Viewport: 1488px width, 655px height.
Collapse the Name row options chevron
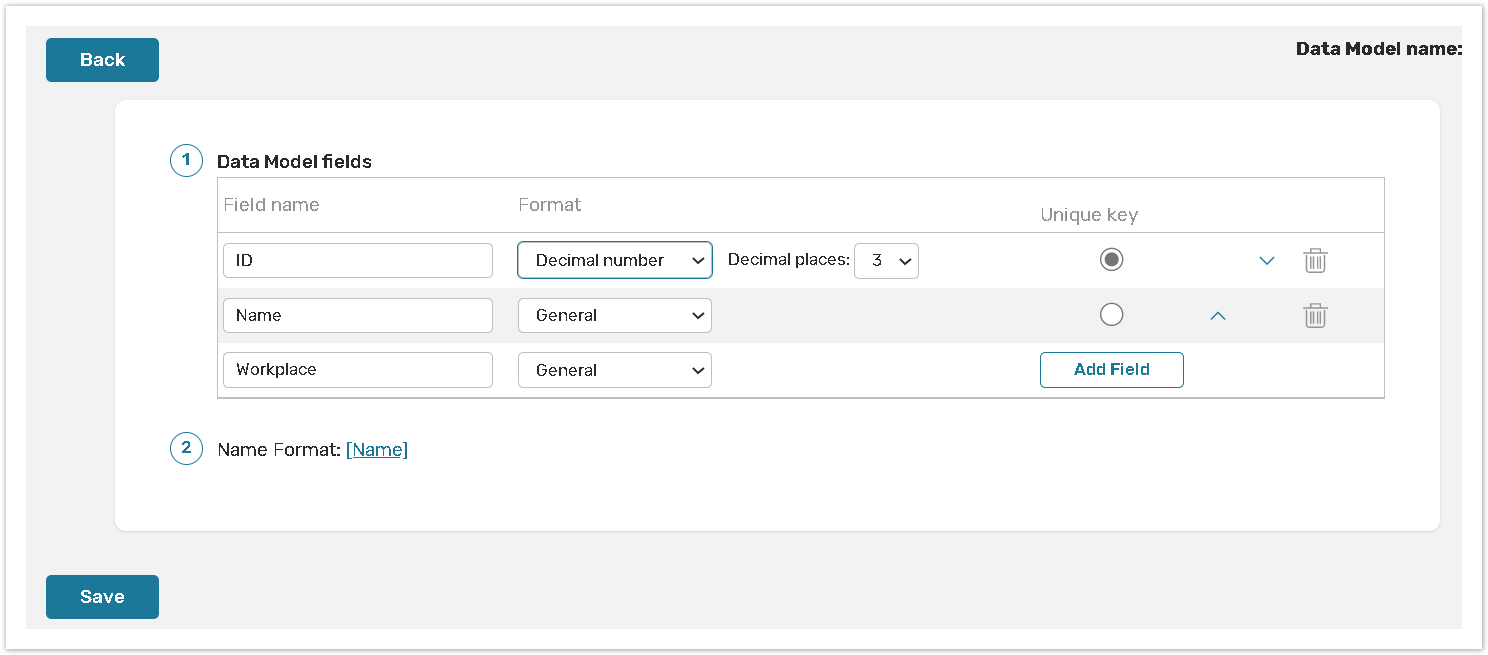point(1218,315)
